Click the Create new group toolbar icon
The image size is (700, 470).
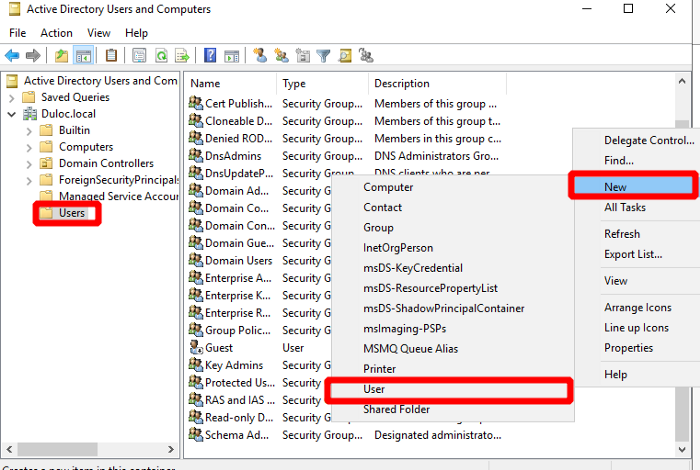(x=281, y=55)
